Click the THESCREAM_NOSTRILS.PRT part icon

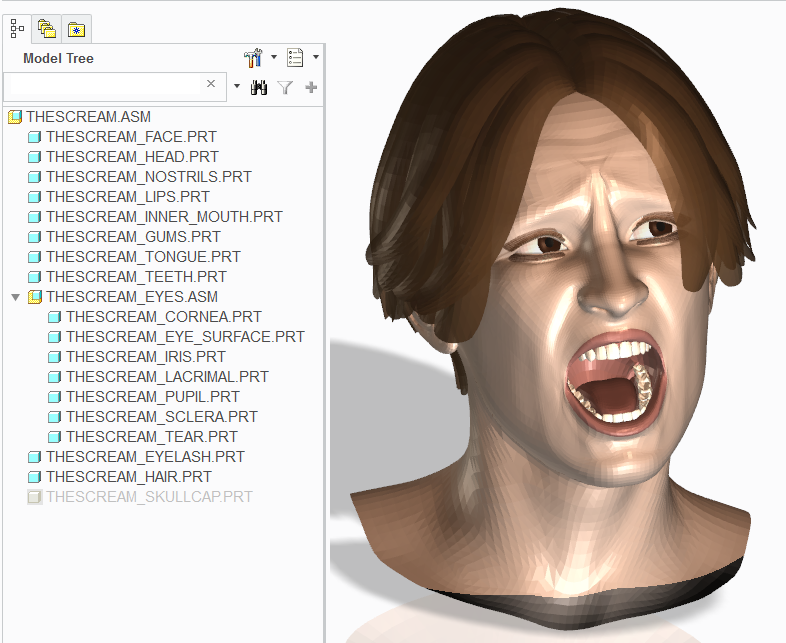coord(34,177)
